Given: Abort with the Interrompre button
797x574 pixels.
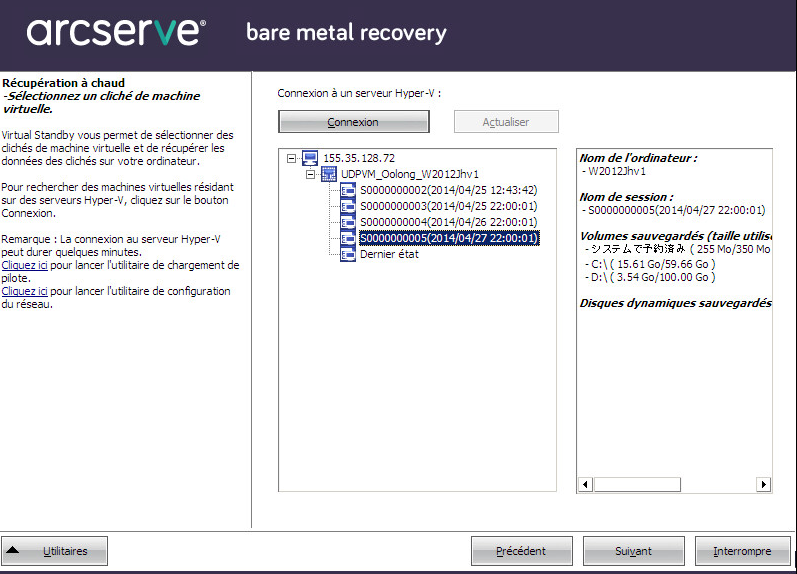Looking at the screenshot, I should pos(743,551).
